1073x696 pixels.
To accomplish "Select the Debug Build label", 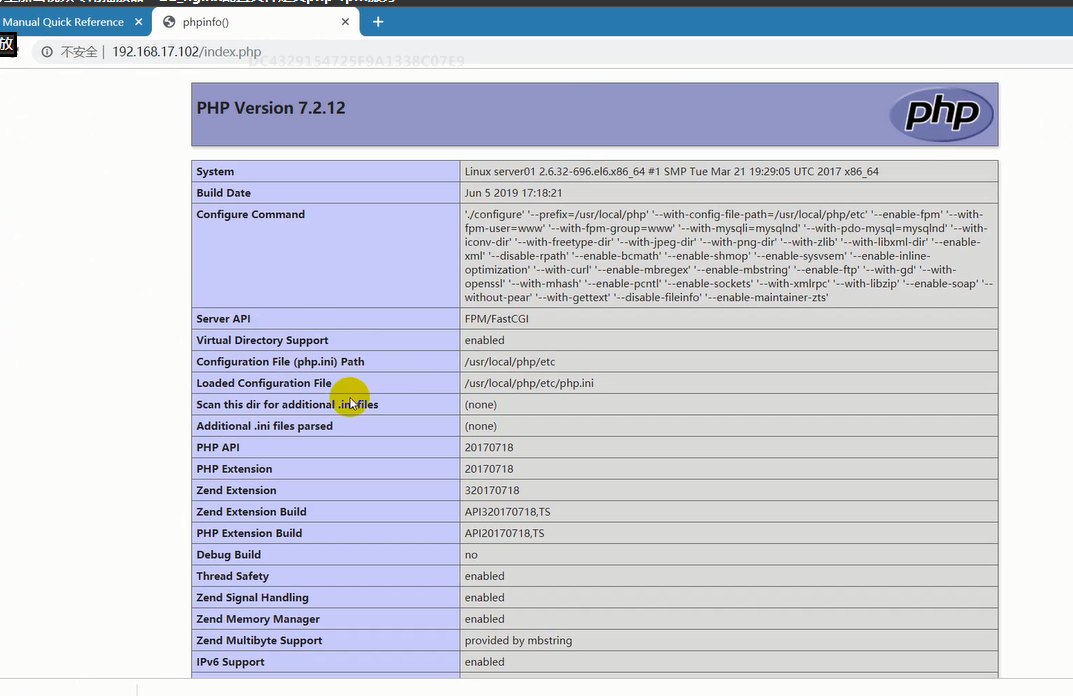I will tap(229, 555).
